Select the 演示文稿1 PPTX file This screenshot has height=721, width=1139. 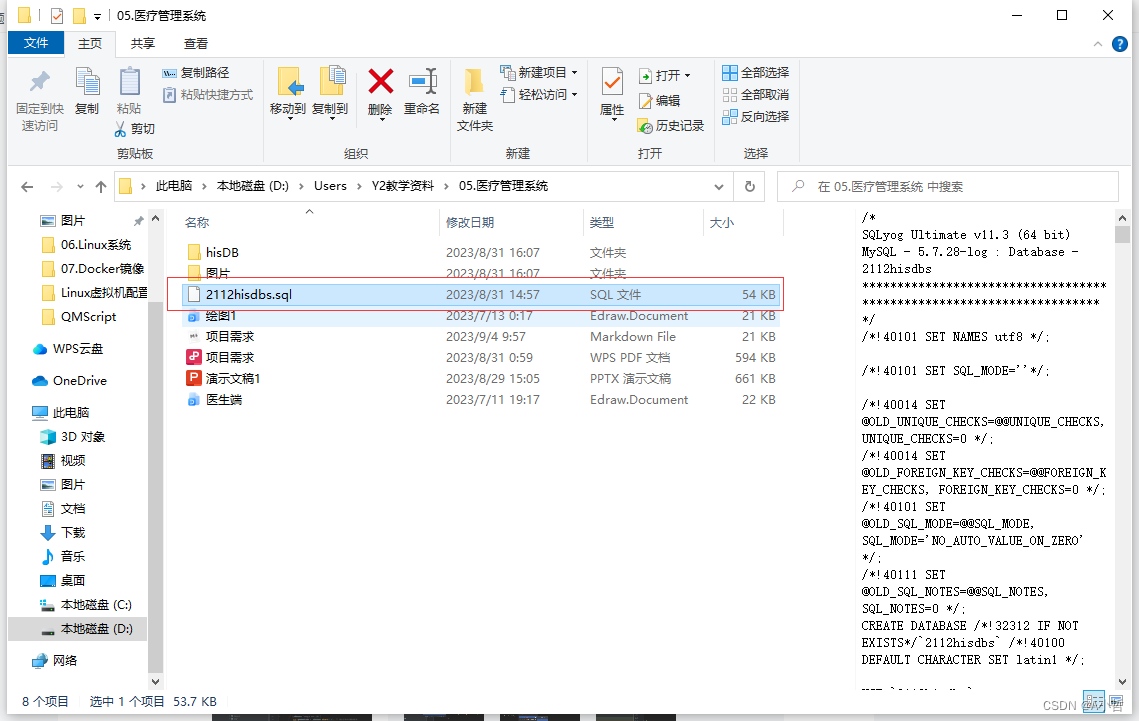click(x=481, y=379)
